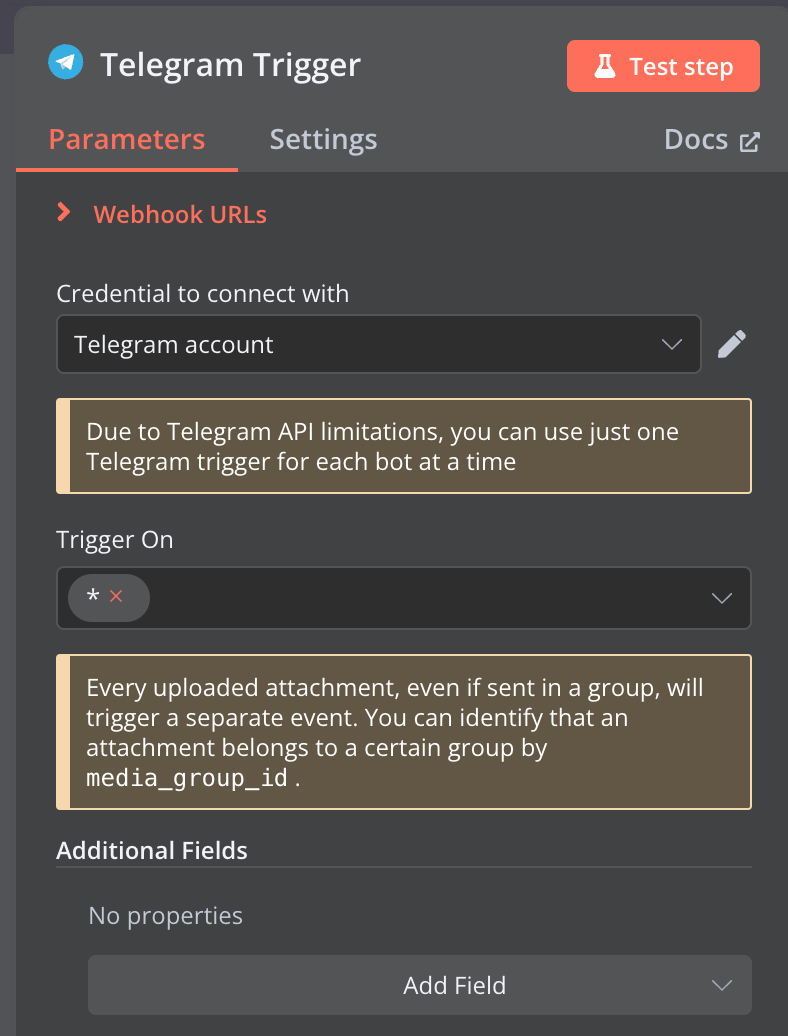The image size is (788, 1036).
Task: Click the flask icon on Test step
Action: tap(605, 65)
